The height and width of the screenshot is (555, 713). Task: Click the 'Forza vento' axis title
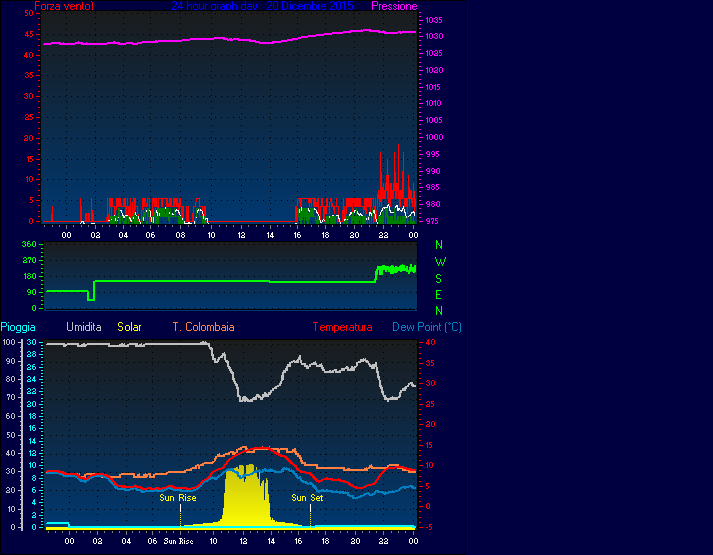pyautogui.click(x=64, y=6)
